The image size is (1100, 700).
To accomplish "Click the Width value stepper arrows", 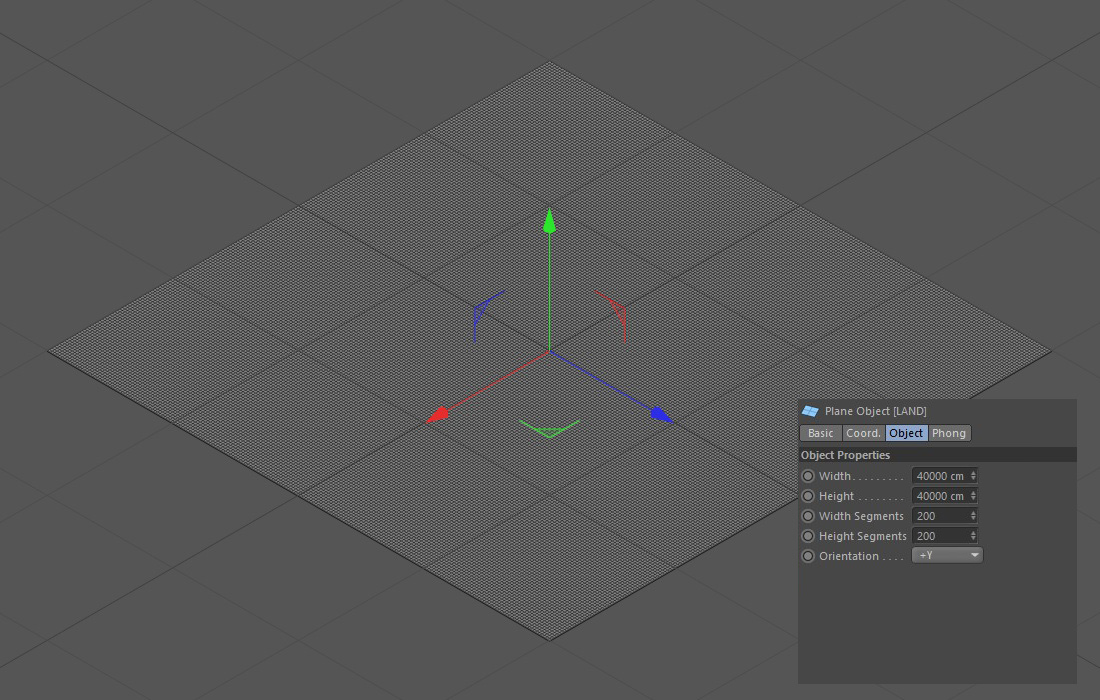I will [x=973, y=476].
